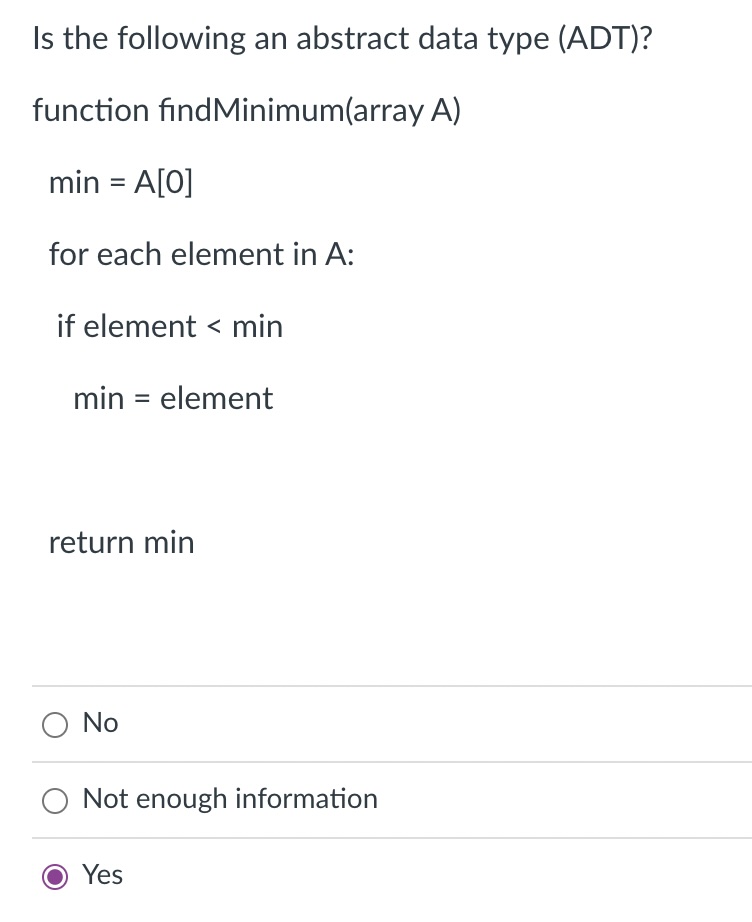Click the "min = element" code line
Screen dimensions: 752x922
172,398
